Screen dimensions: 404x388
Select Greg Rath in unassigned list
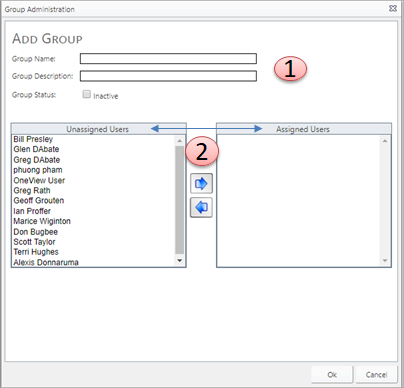[x=32, y=191]
